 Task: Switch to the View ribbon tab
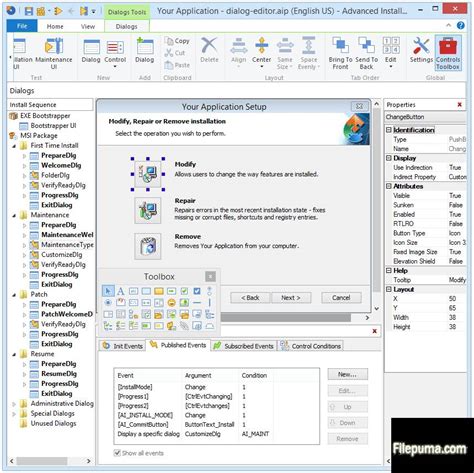88,26
